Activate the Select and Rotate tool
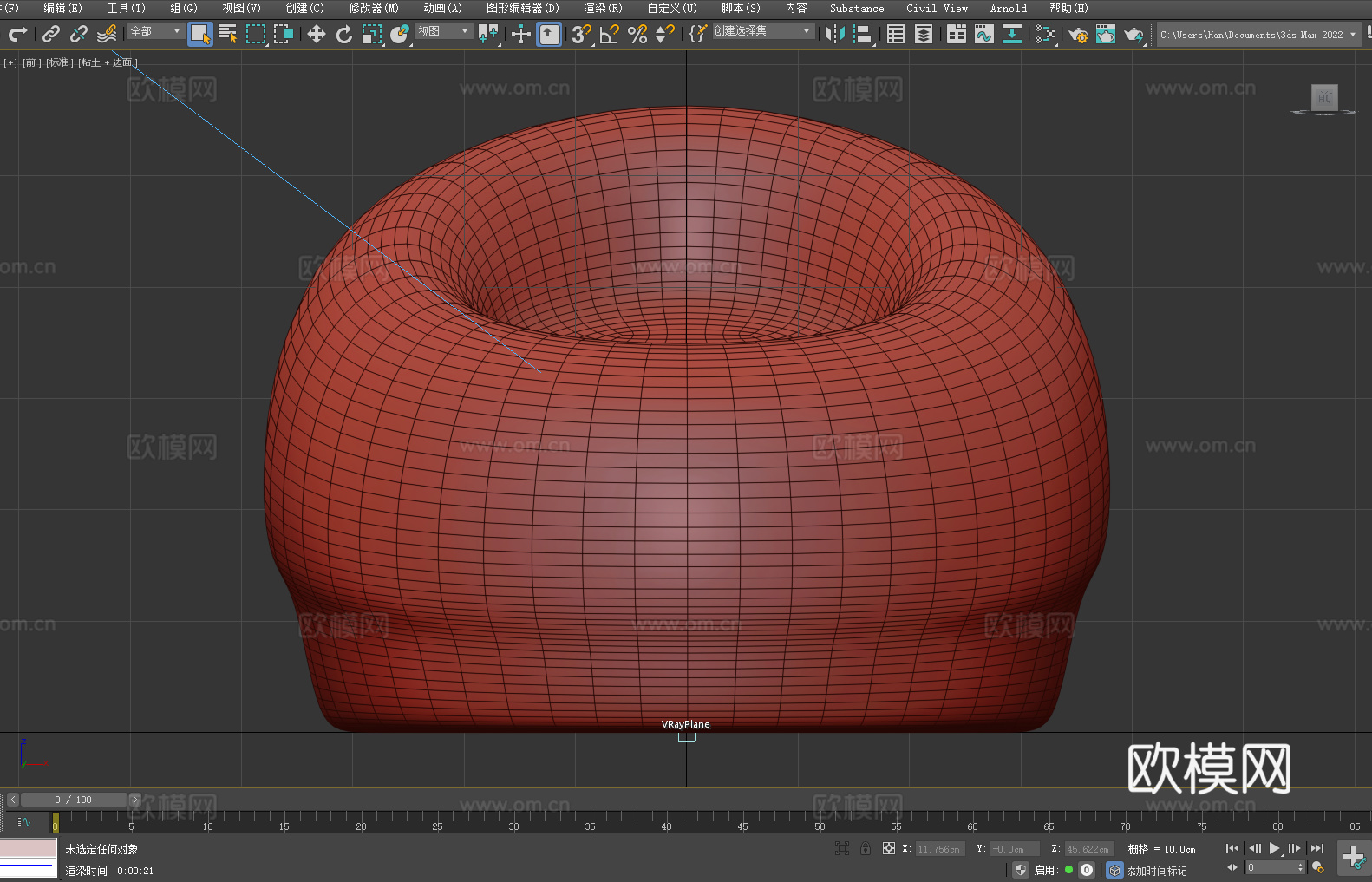 [344, 34]
